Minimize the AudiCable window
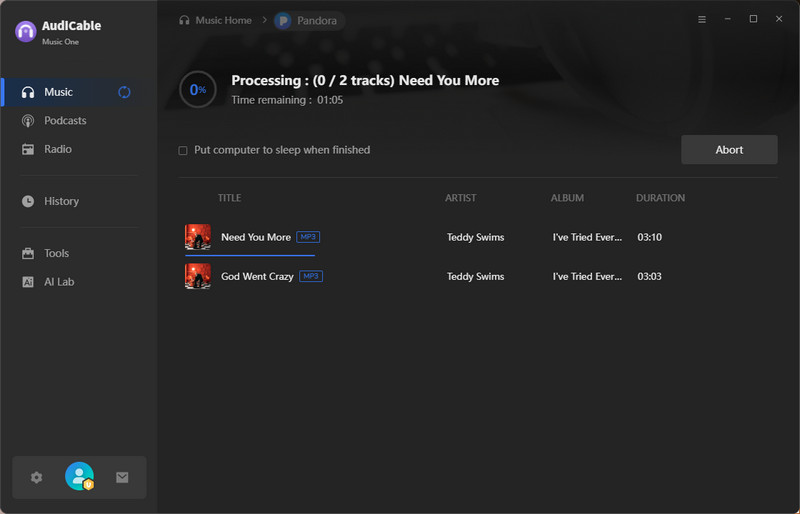800x514 pixels. (728, 19)
